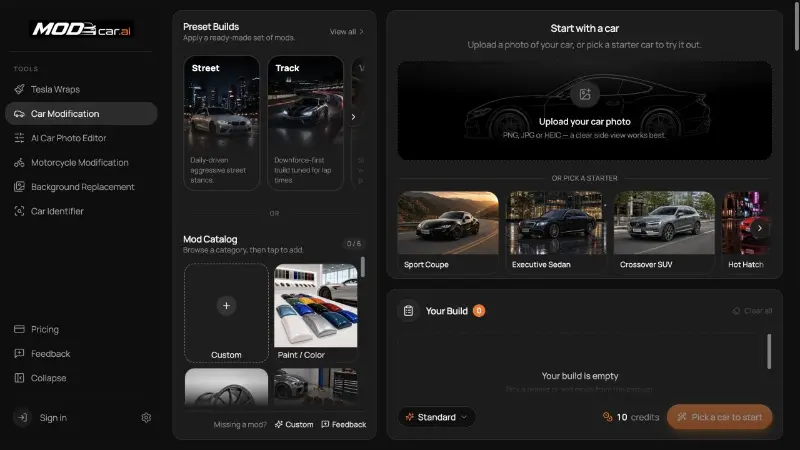
Task: Click the Pricing card icon
Action: click(x=19, y=329)
